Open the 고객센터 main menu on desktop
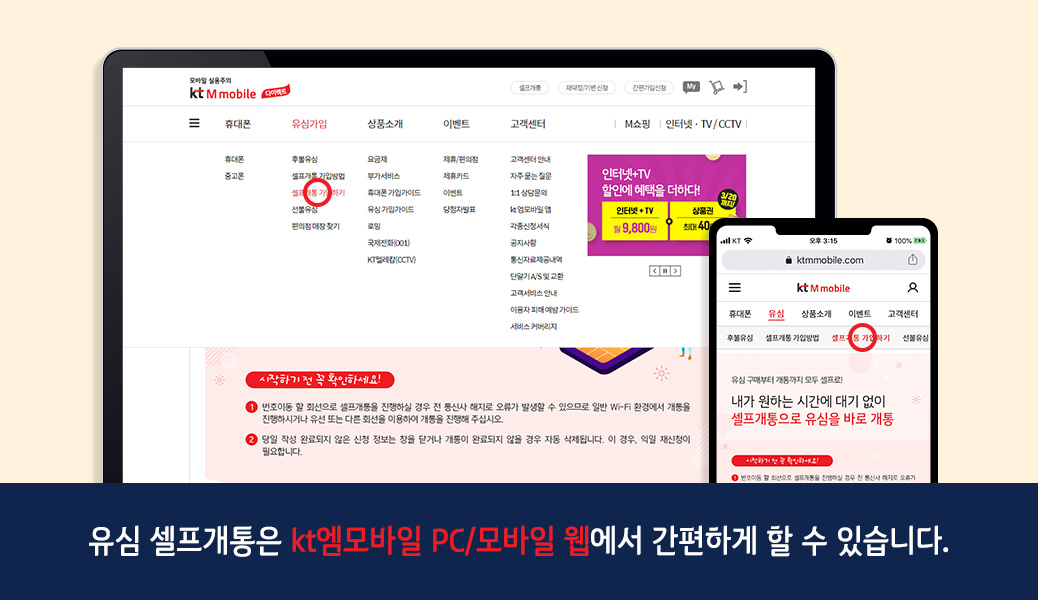 (528, 124)
